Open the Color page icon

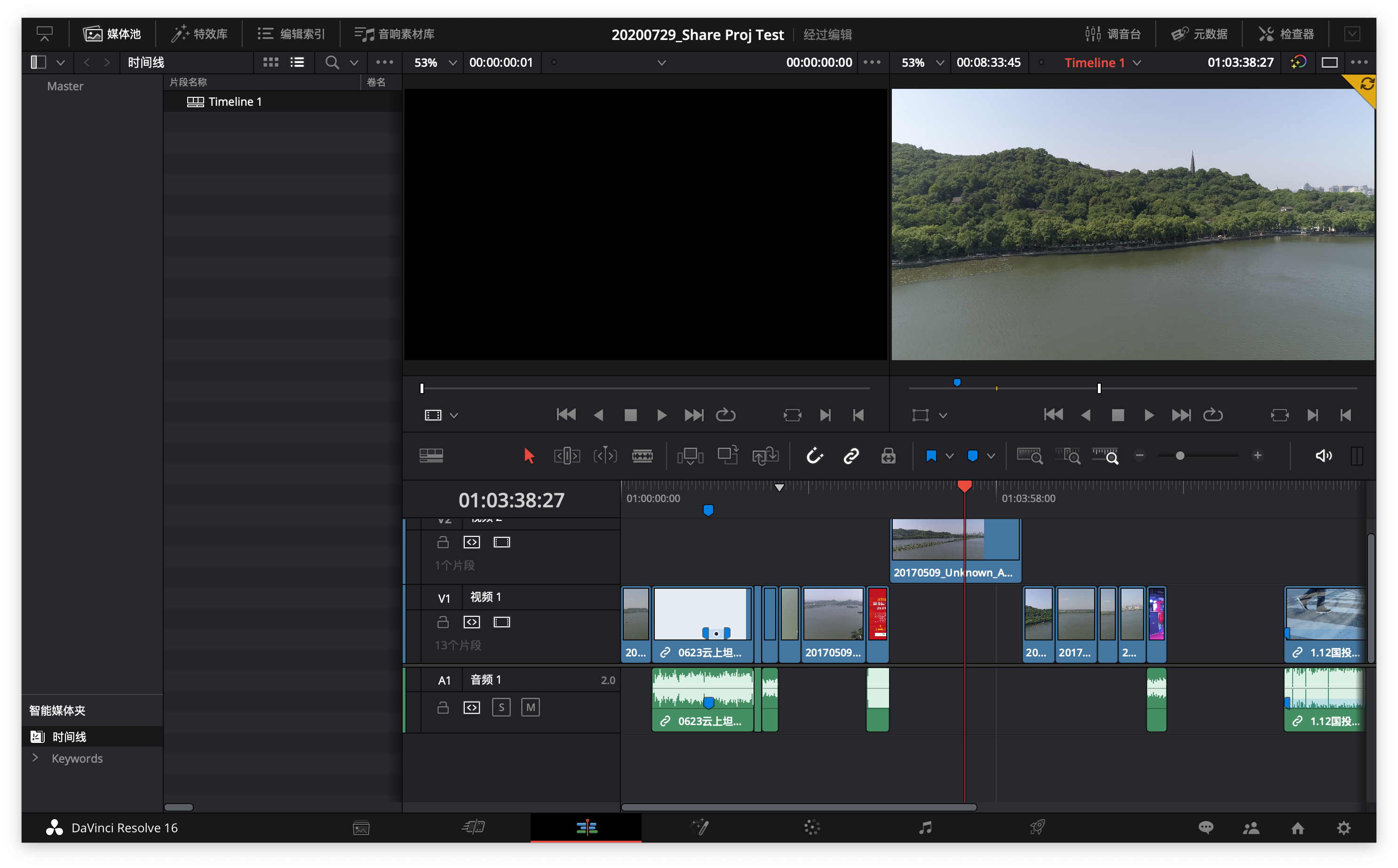812,827
